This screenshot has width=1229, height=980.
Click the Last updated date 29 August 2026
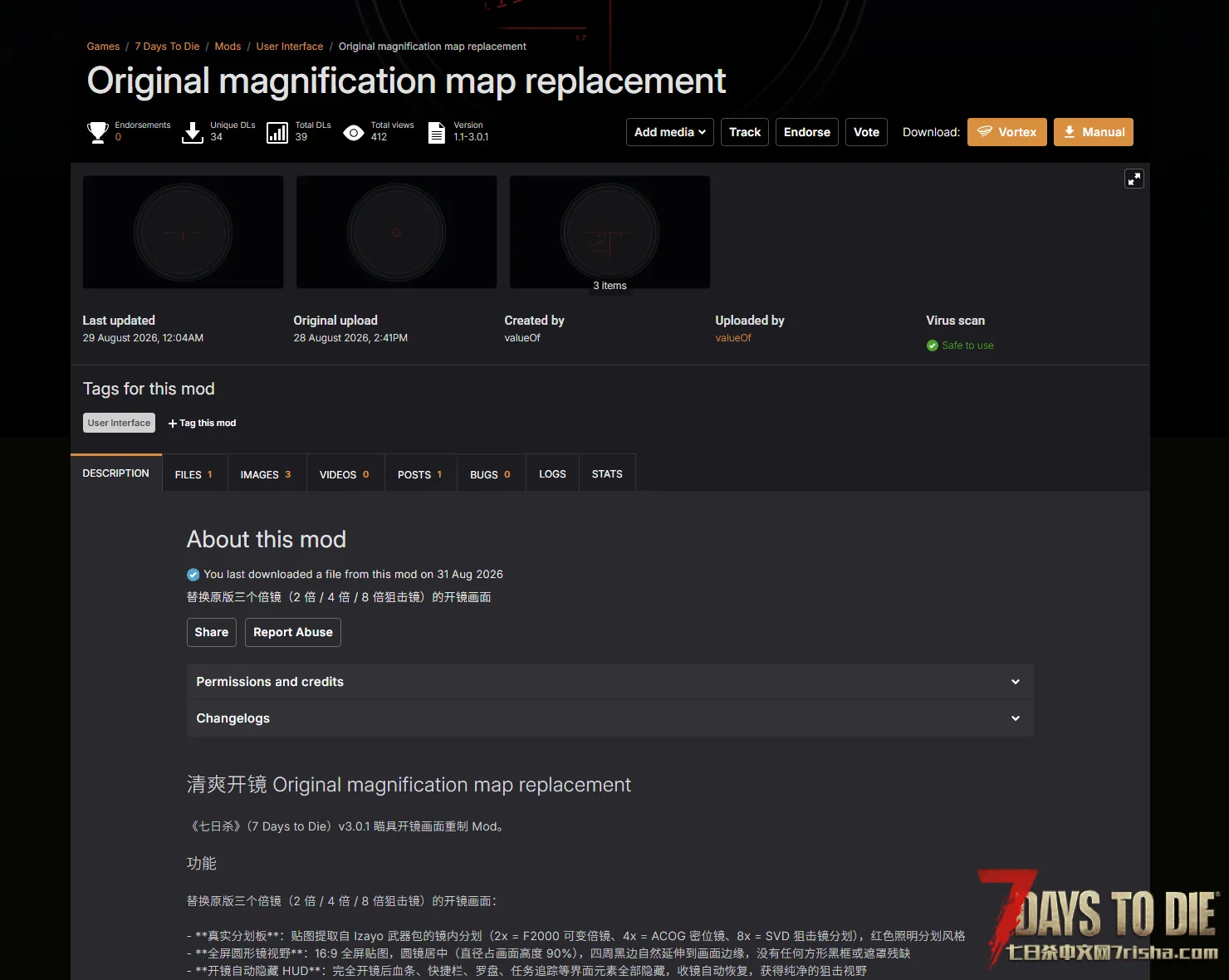click(x=143, y=338)
